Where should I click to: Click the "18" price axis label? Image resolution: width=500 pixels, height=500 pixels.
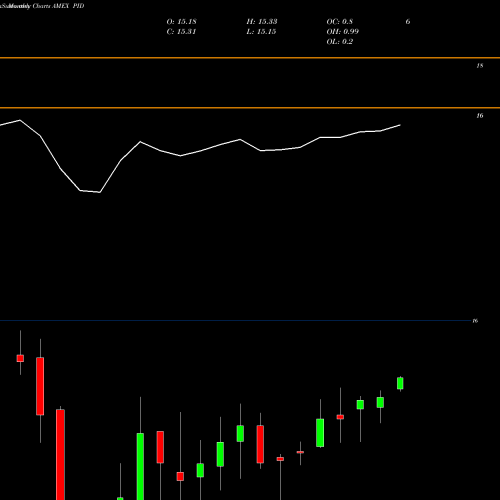pos(480,66)
